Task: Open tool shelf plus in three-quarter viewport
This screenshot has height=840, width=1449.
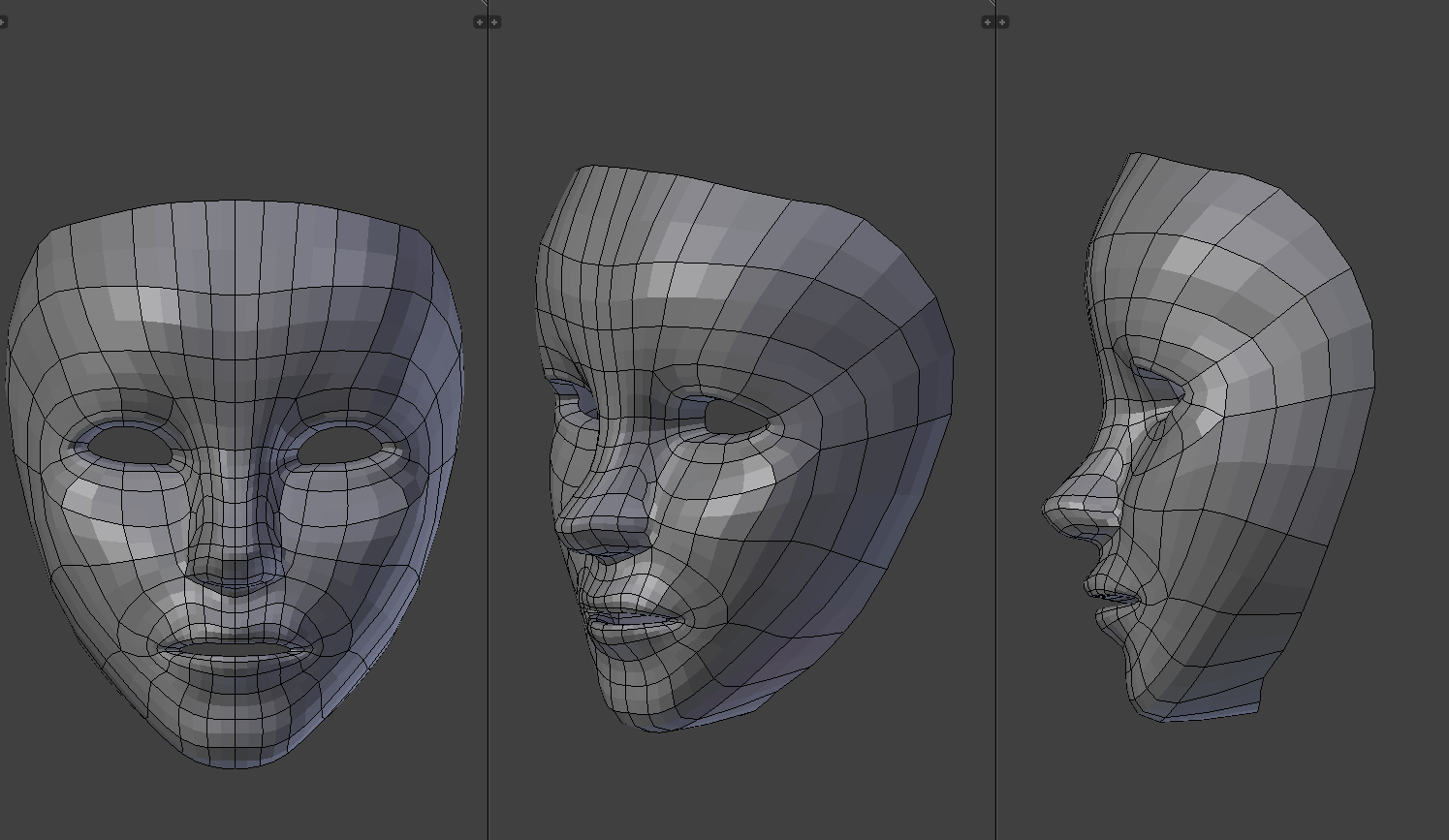Action: pos(494,21)
